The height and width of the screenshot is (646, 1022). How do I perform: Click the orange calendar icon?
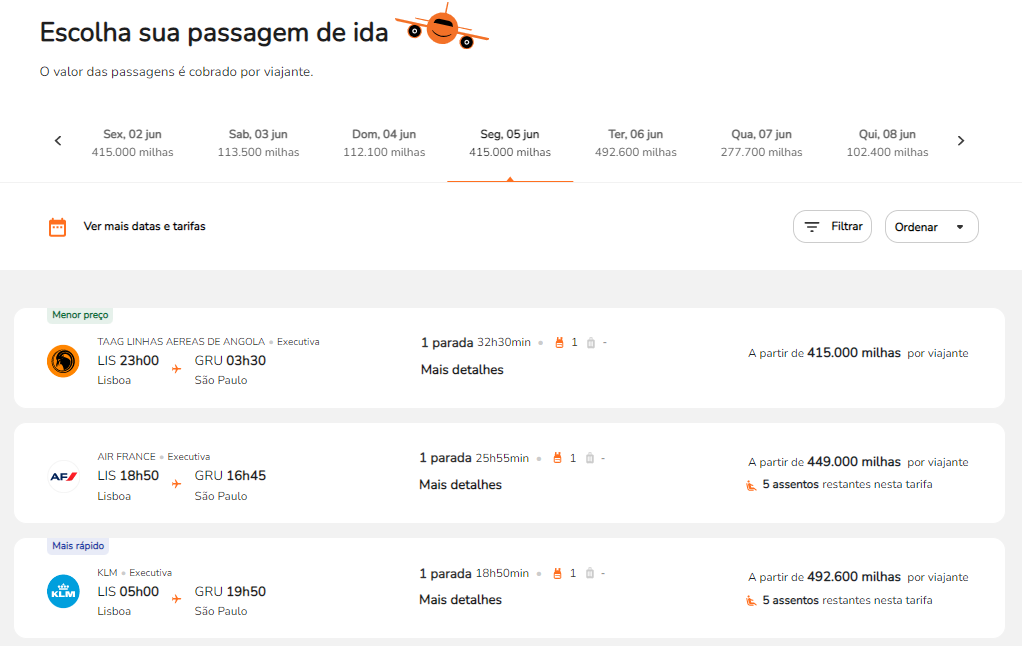coord(57,227)
